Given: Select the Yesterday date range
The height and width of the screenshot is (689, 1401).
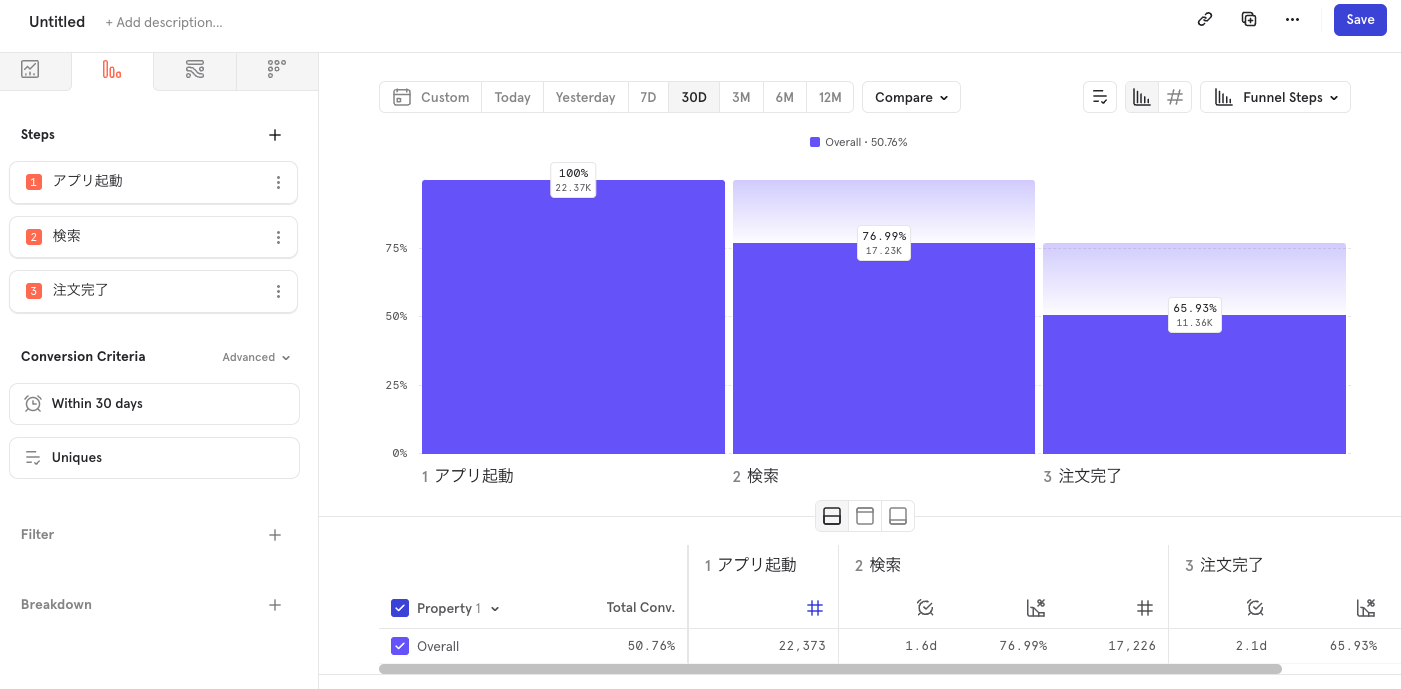Looking at the screenshot, I should (585, 96).
